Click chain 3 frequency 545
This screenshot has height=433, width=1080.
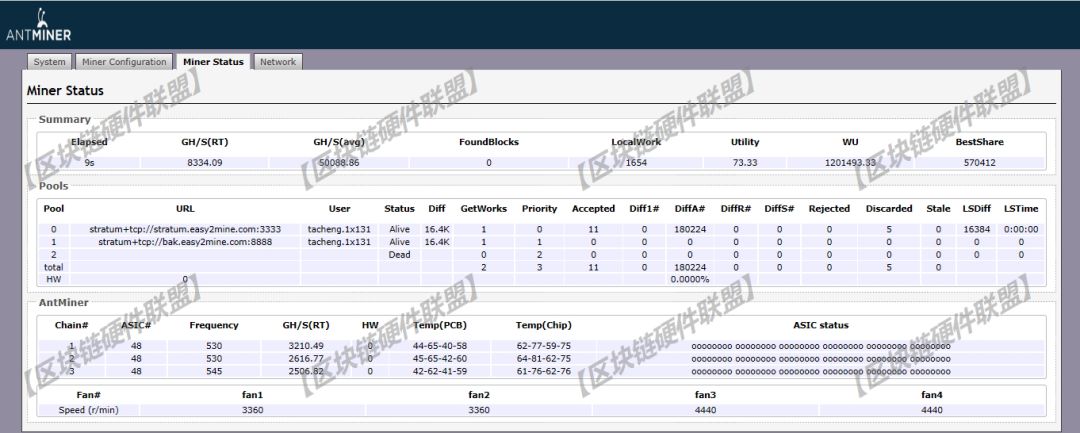coord(214,372)
